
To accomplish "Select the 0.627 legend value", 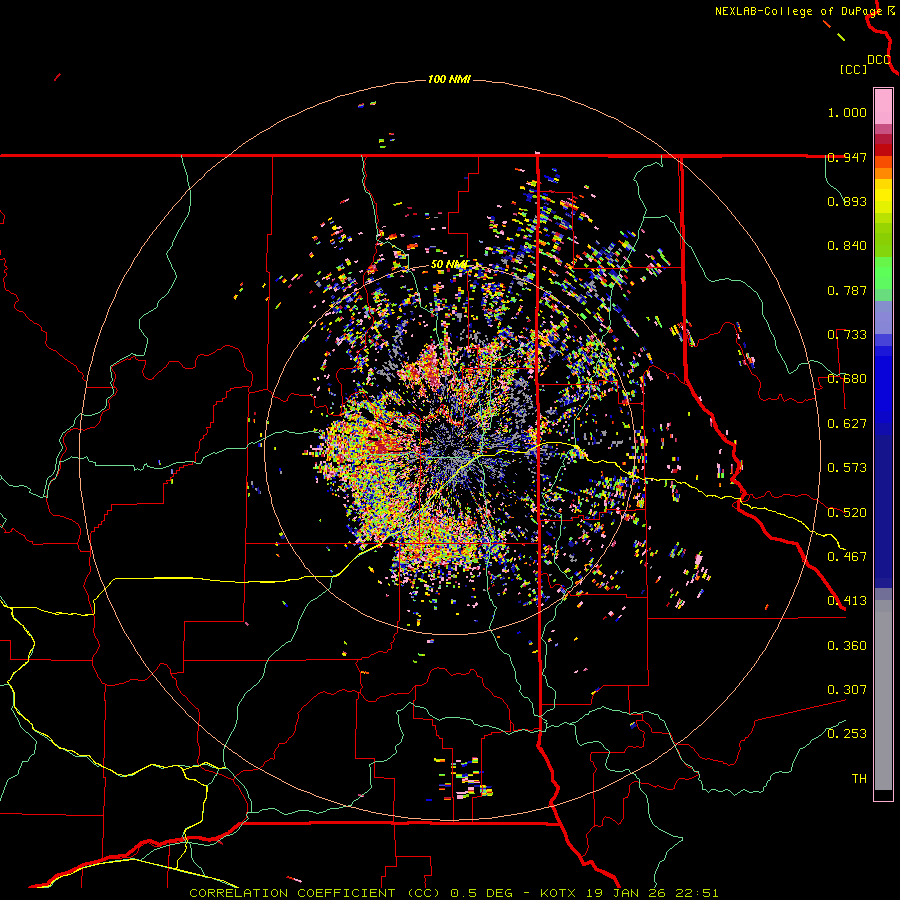I will coord(847,424).
